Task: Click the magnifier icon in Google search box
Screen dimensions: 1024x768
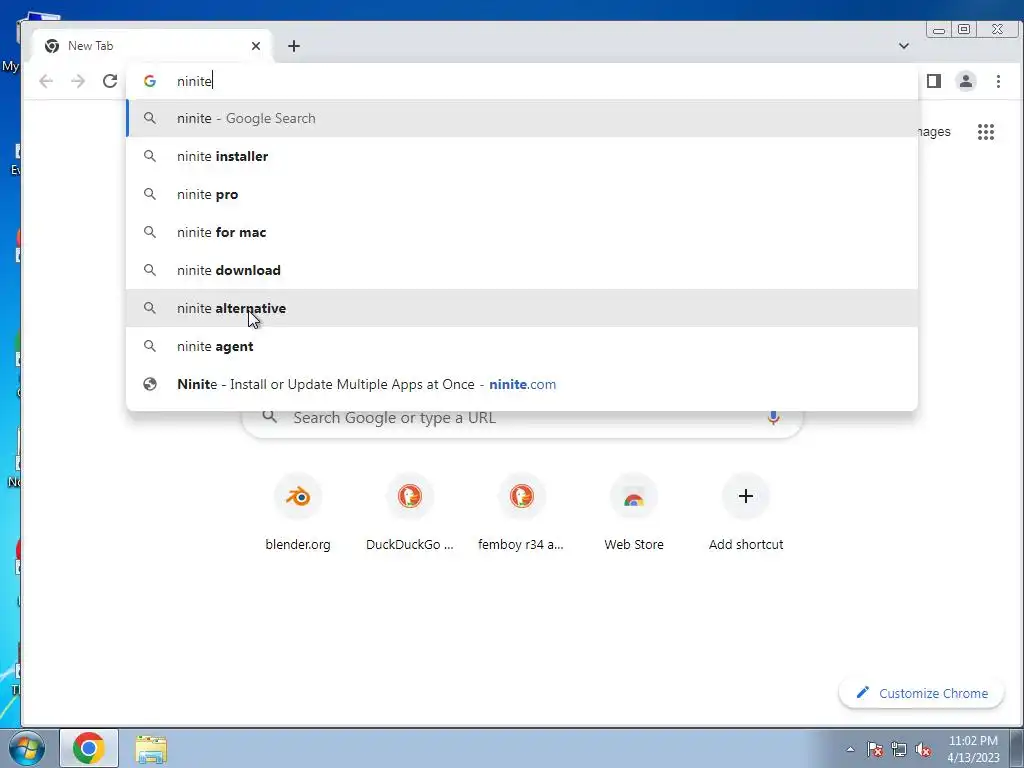Action: pos(269,417)
